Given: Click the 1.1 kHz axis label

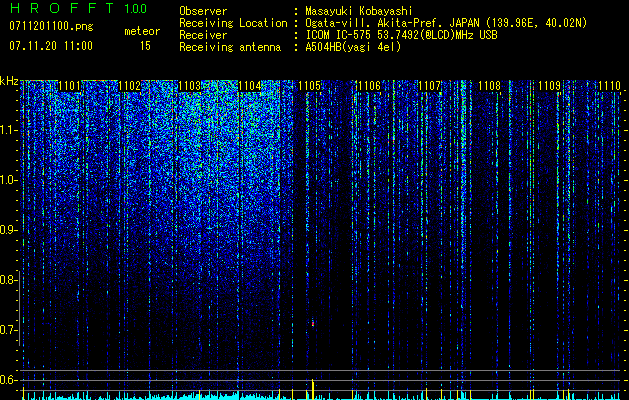Looking at the screenshot, I should [8, 130].
